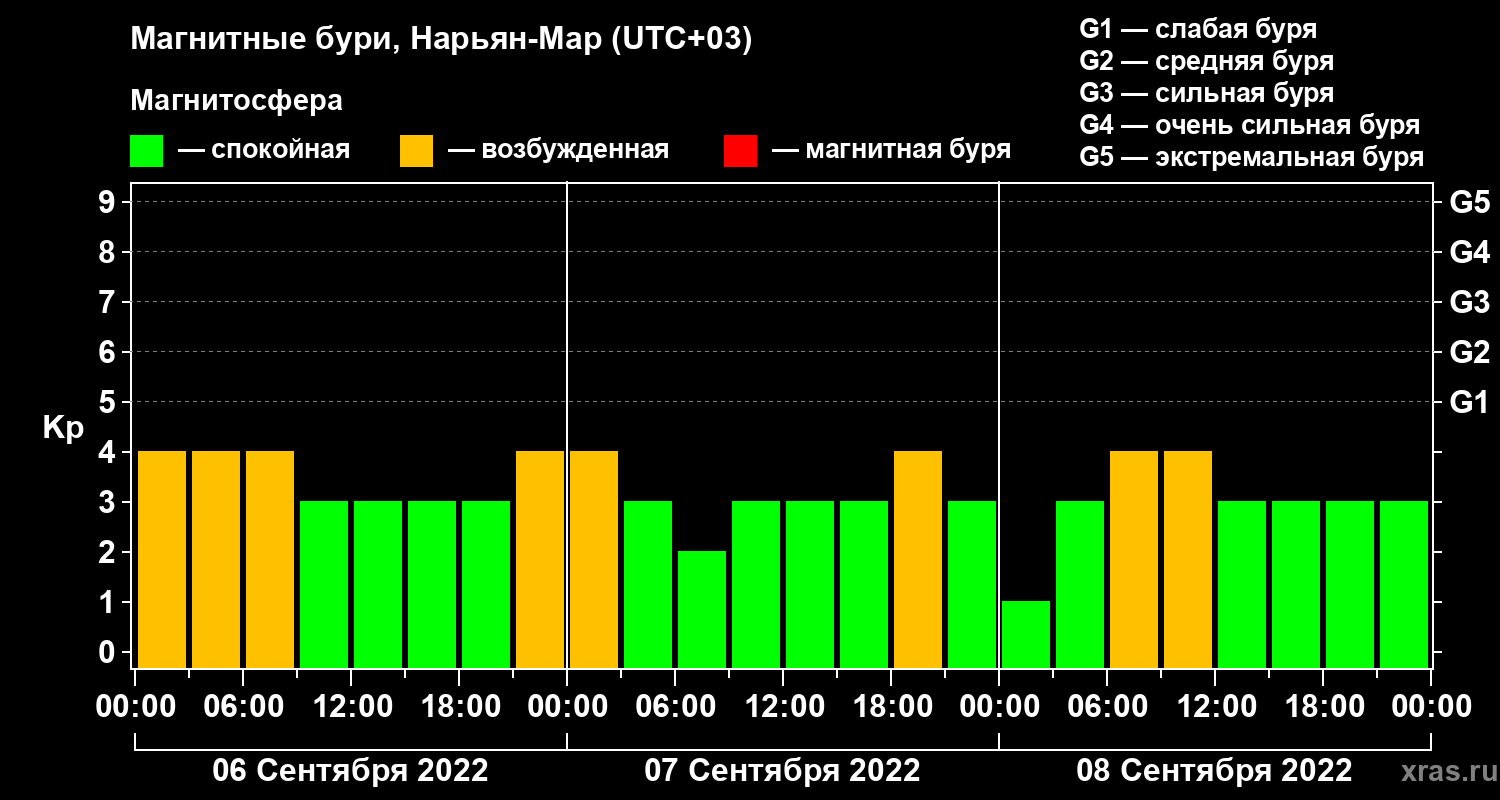This screenshot has width=1500, height=800.
Task: Click the '08 Сентября 2022' date label
Action: [1215, 771]
